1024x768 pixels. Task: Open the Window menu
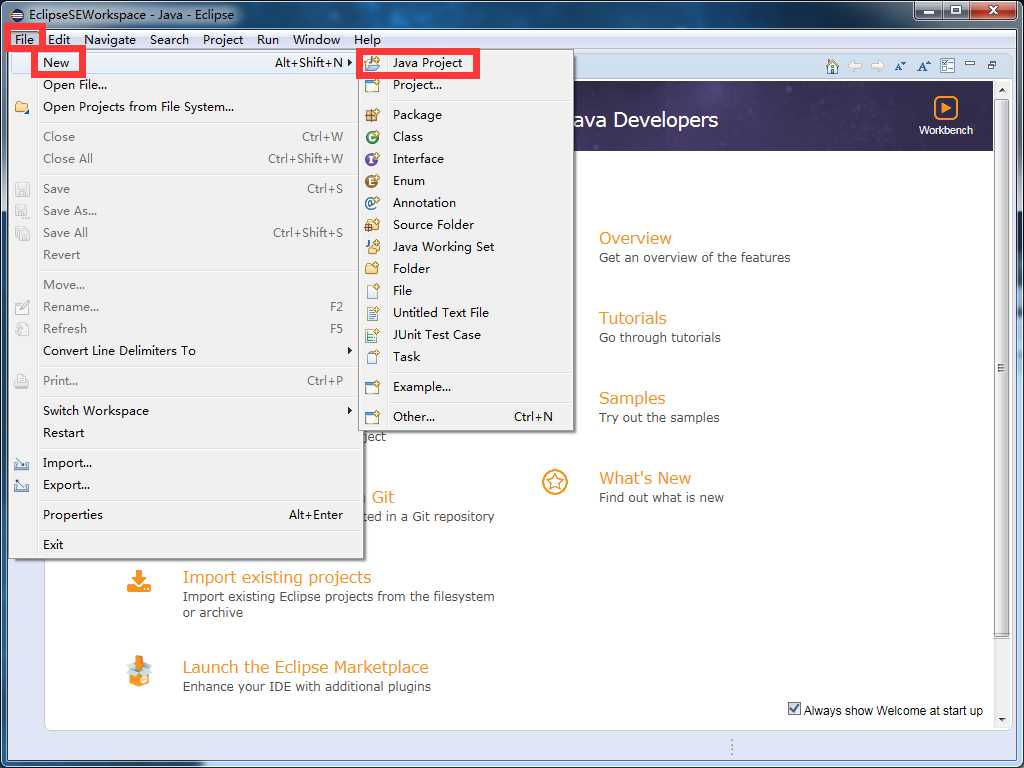(316, 39)
